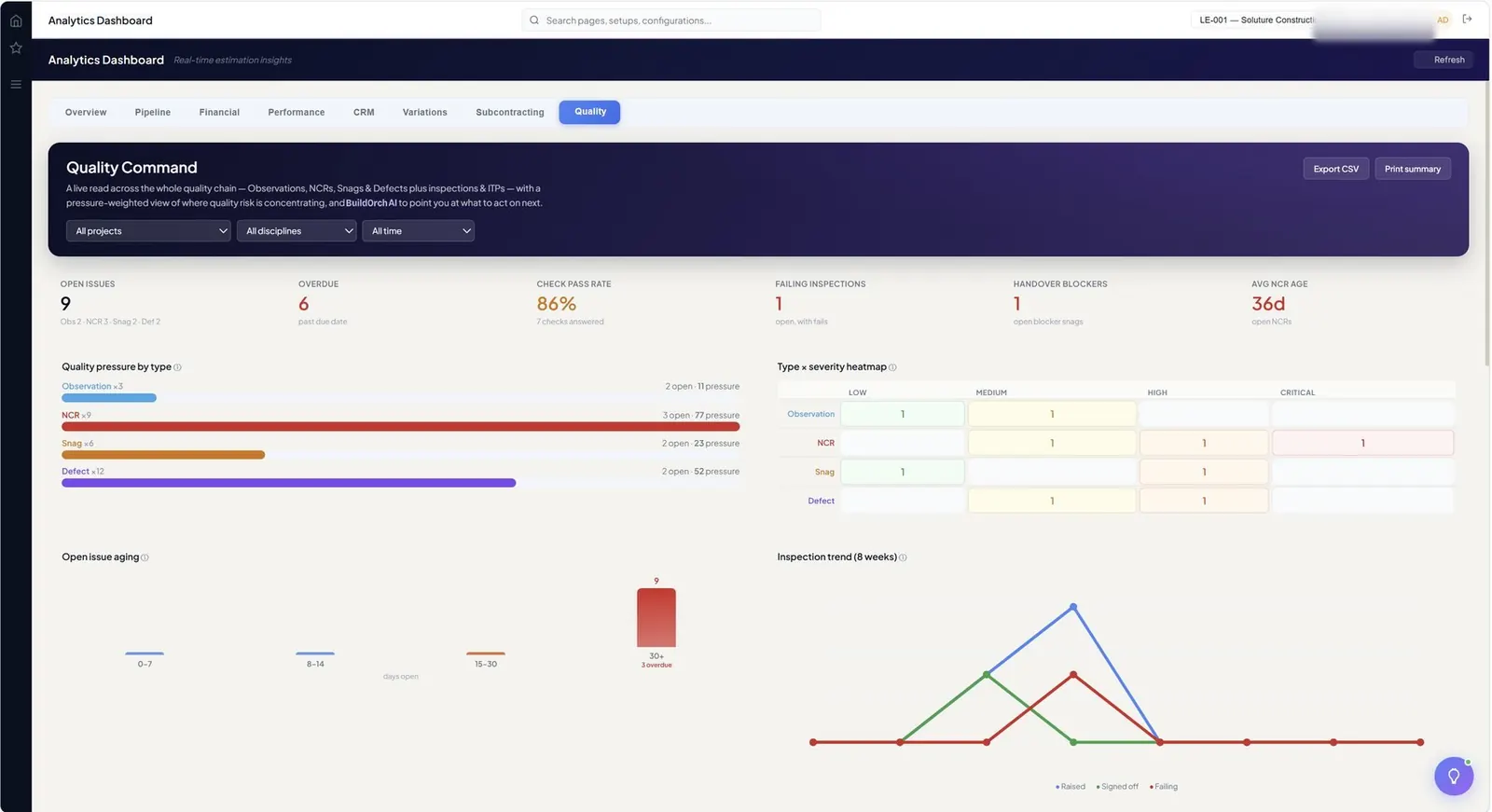Click the blue Observation pressure bar
Viewport: 1492px width, 812px height.
coord(109,398)
